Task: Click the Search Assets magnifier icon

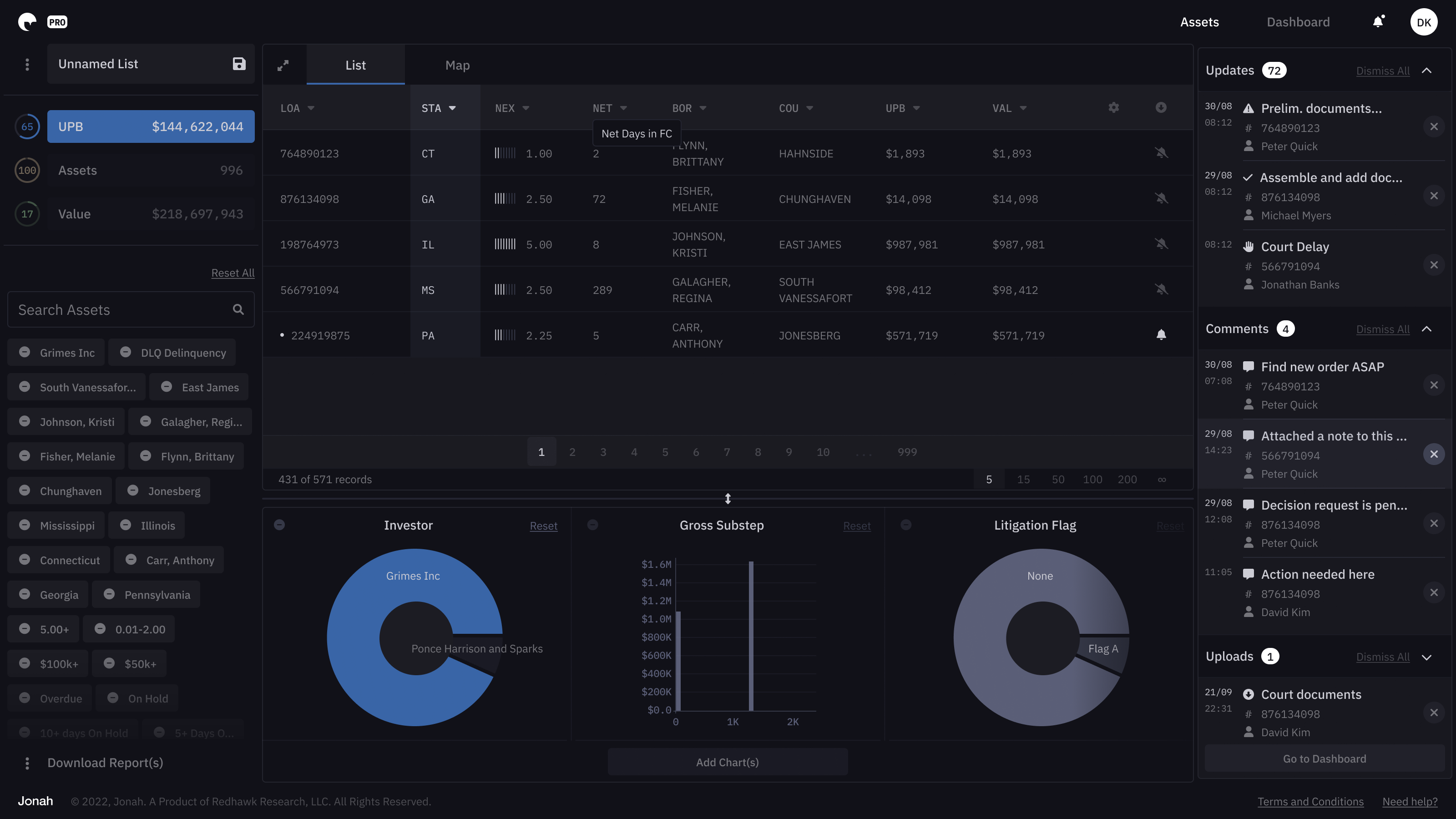Action: (238, 309)
